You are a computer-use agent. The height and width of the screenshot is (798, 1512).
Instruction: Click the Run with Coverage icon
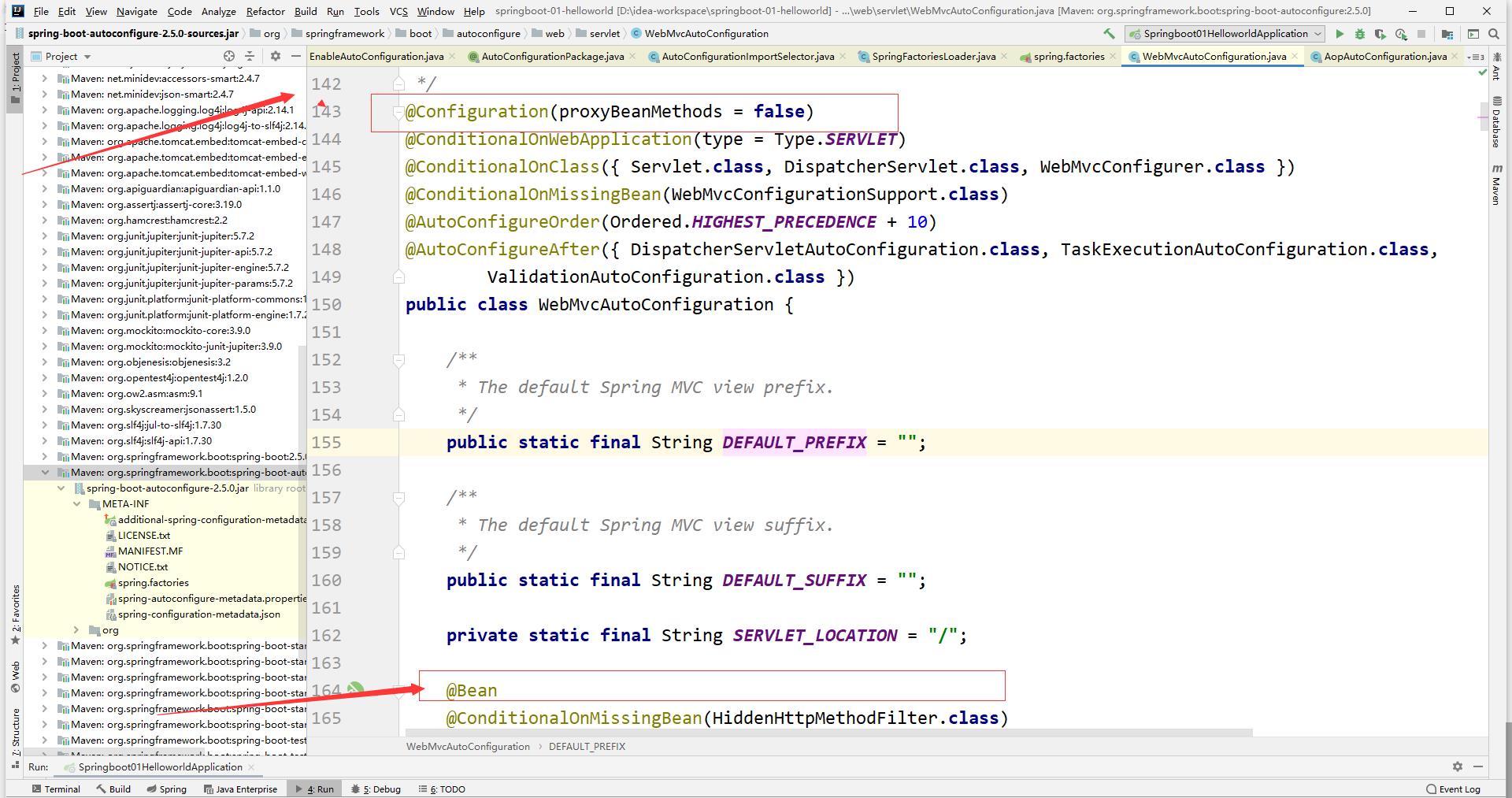tap(1380, 34)
